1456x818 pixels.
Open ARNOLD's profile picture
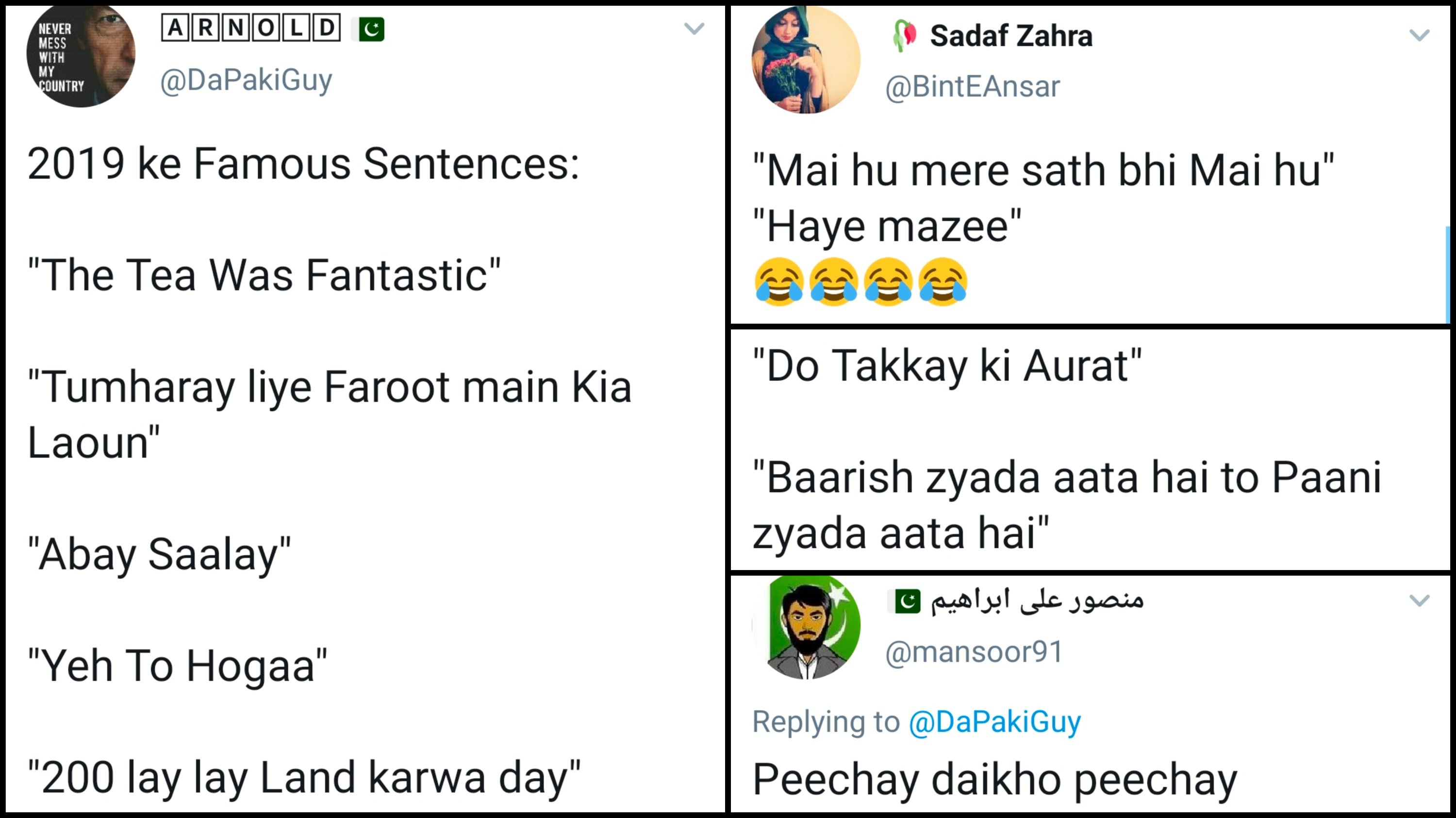[80, 55]
